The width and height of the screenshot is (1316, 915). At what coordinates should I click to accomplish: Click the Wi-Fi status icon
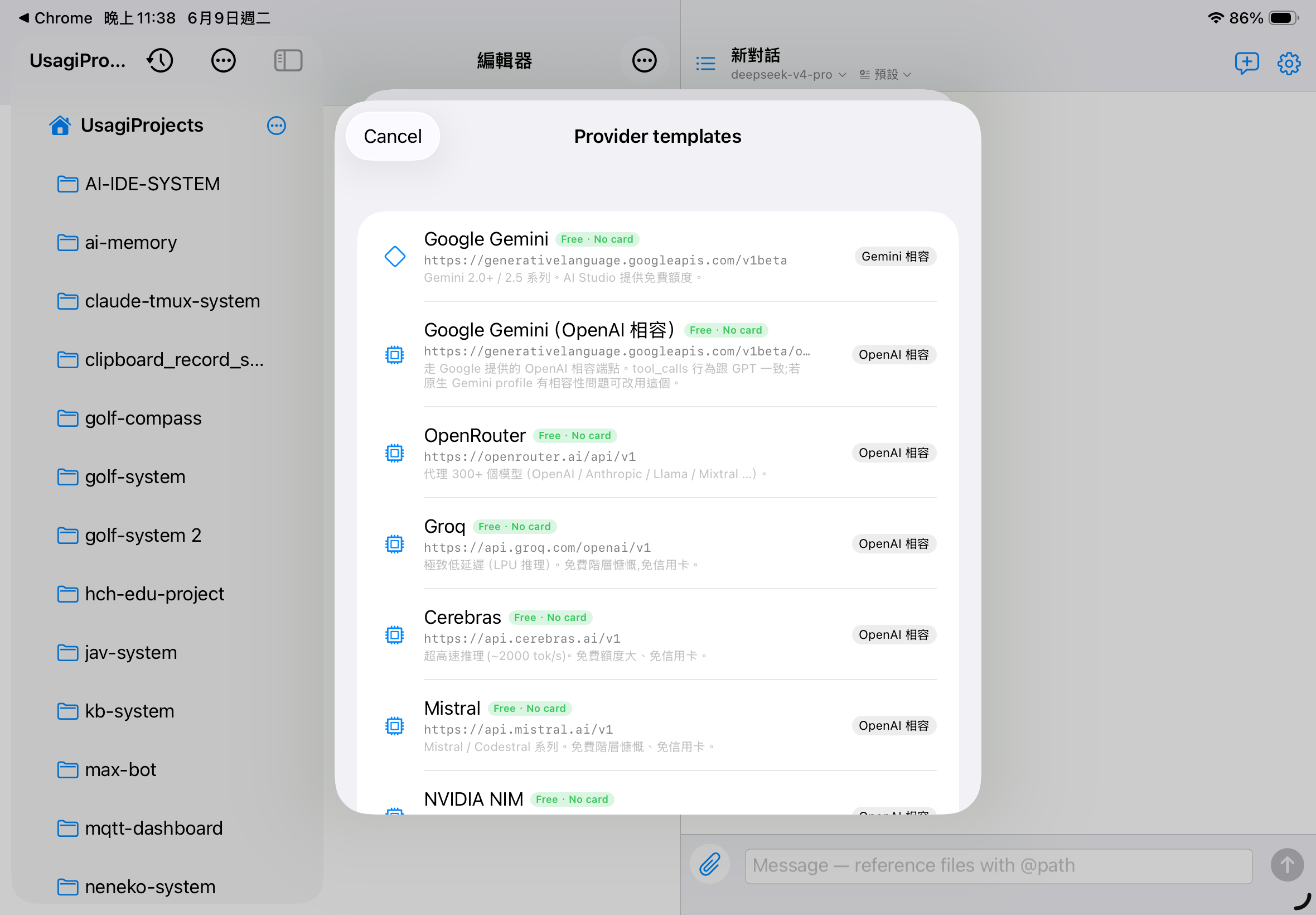[x=1215, y=18]
